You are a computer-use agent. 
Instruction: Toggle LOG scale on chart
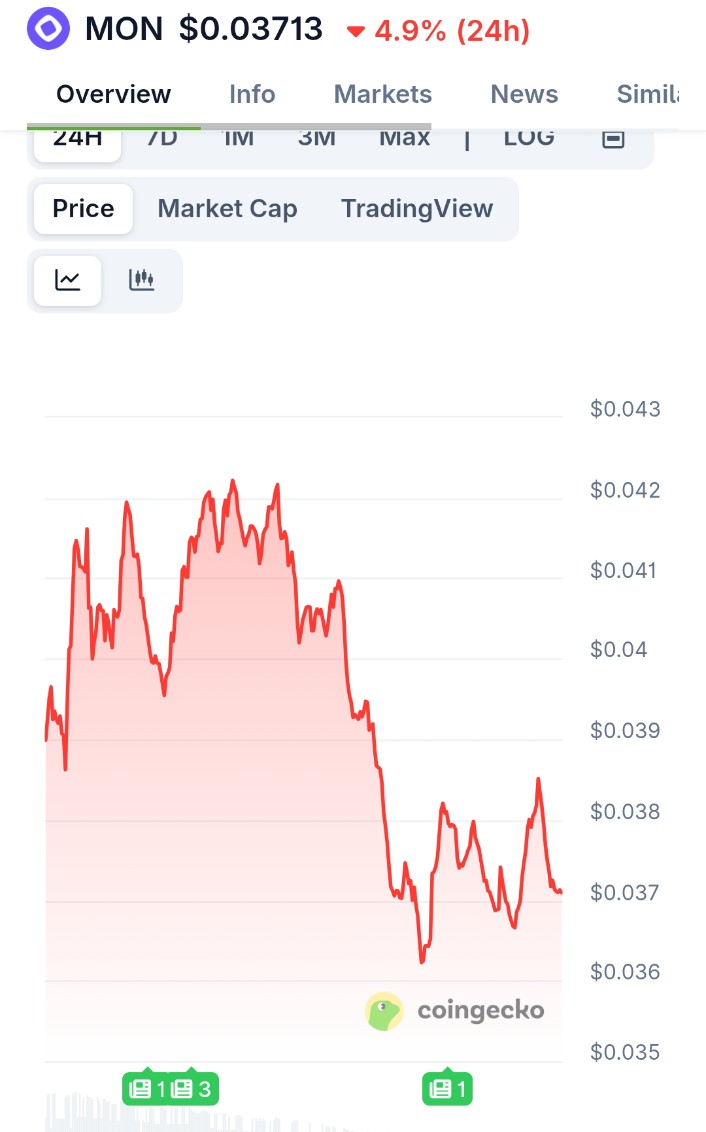pos(529,138)
